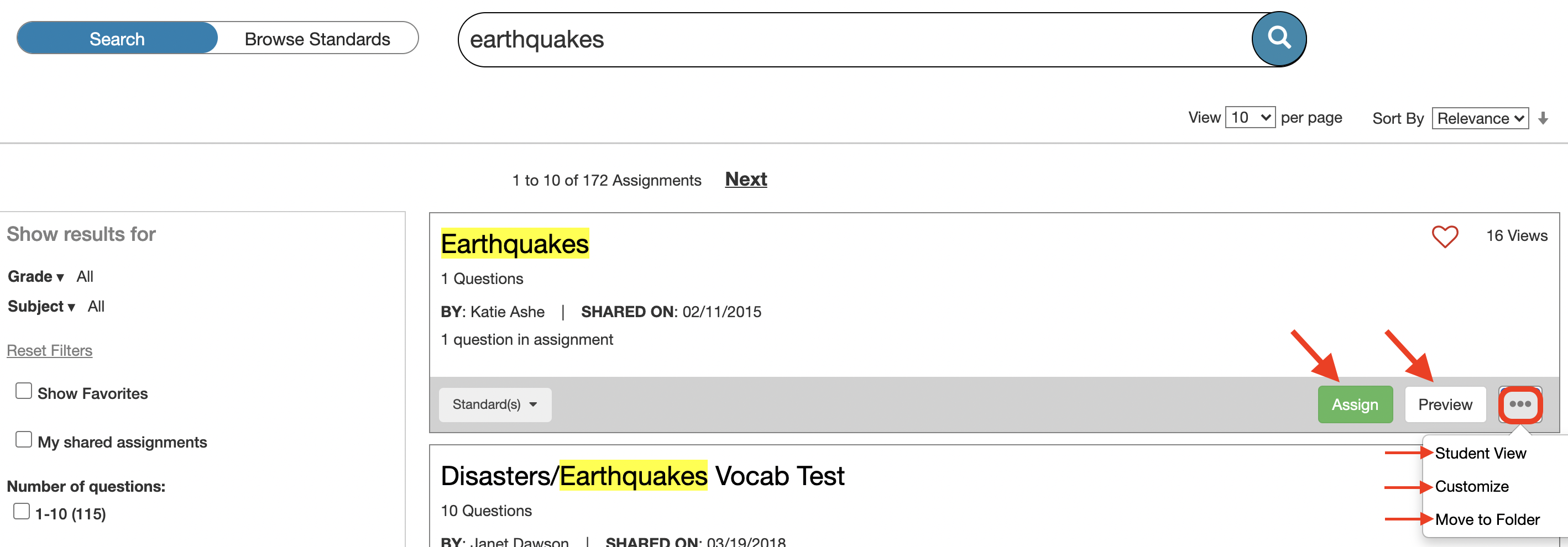Click the sort direction arrow icon
The width and height of the screenshot is (1568, 547).
coord(1543,118)
